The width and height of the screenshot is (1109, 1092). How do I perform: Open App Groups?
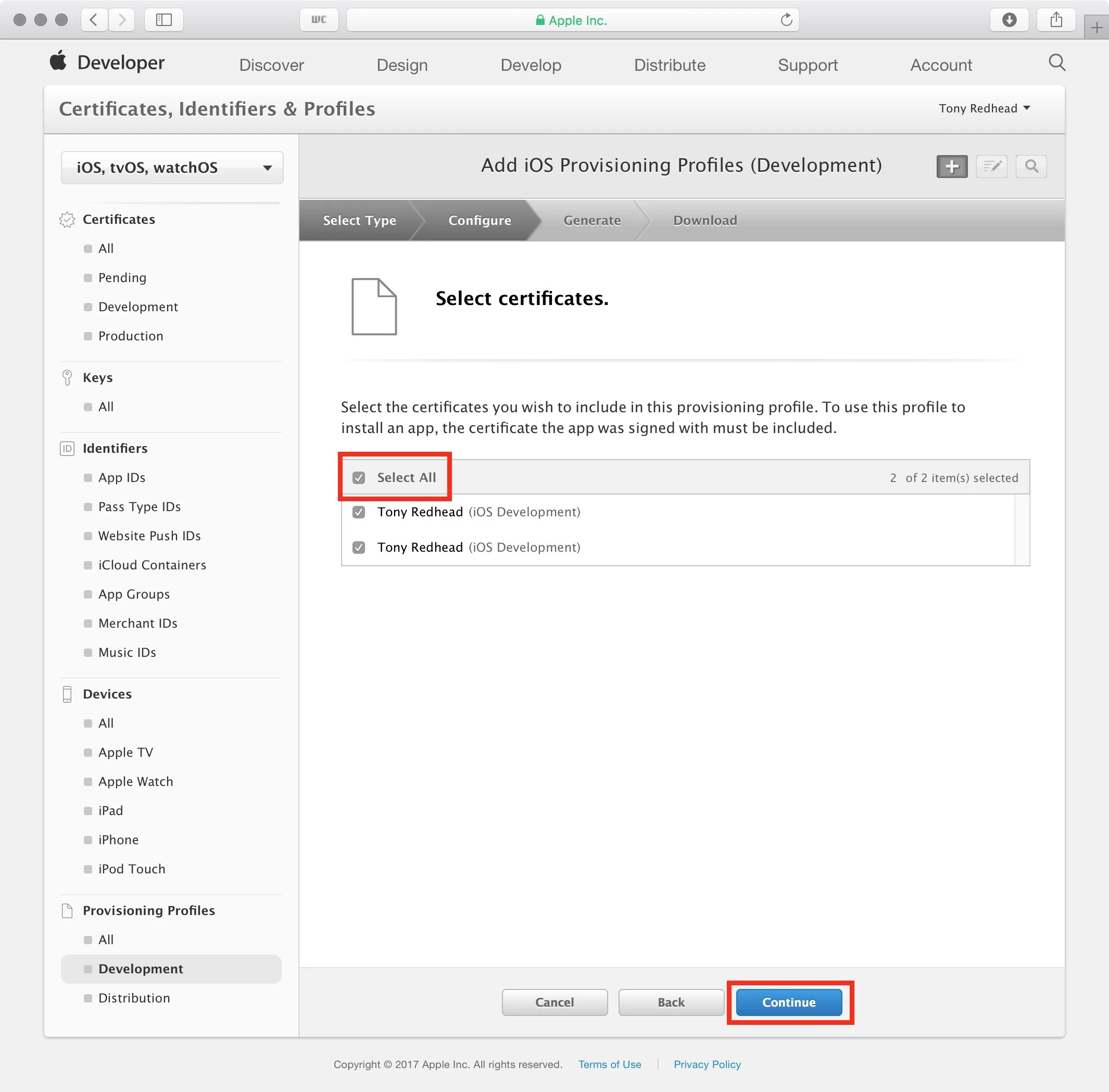click(134, 594)
